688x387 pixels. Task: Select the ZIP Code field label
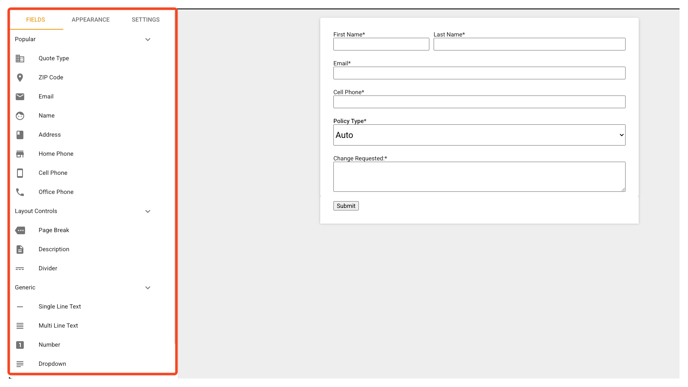pyautogui.click(x=51, y=78)
